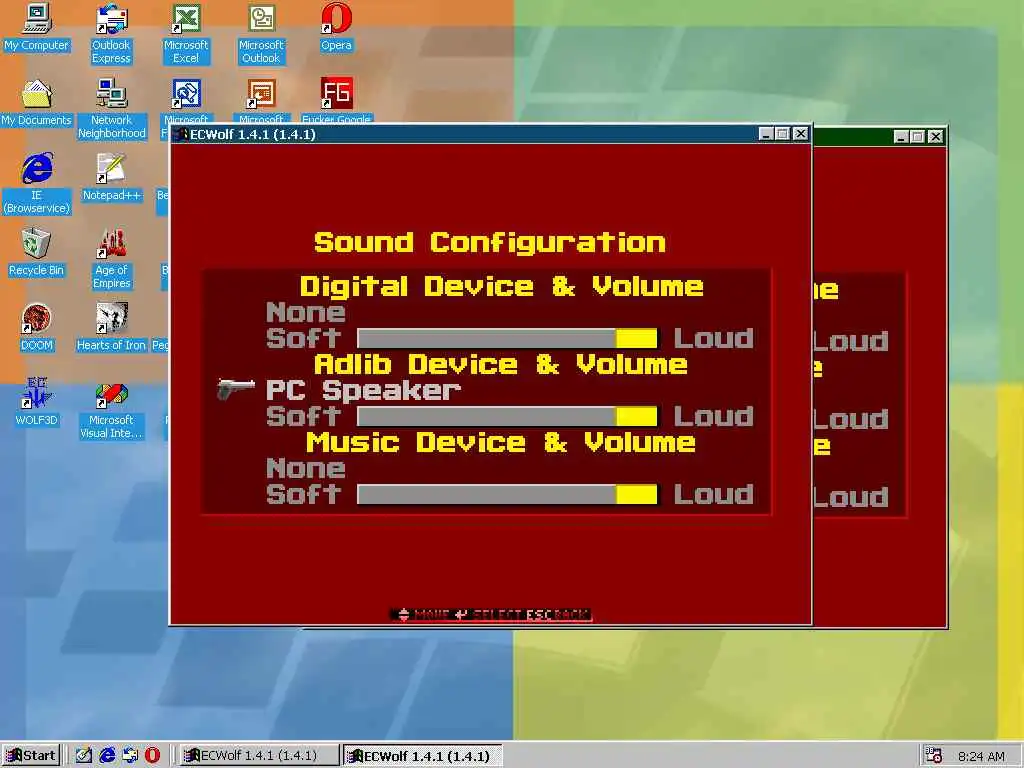The image size is (1024, 768).
Task: Adjust the Adlib Device volume slider
Action: [507, 416]
